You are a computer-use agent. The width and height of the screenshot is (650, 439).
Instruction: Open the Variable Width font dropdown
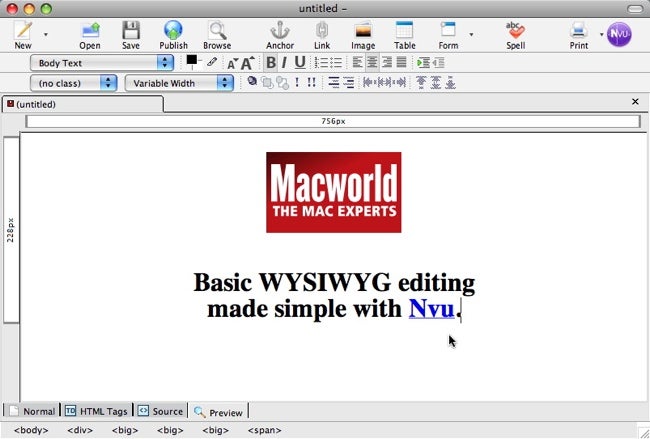[x=179, y=83]
